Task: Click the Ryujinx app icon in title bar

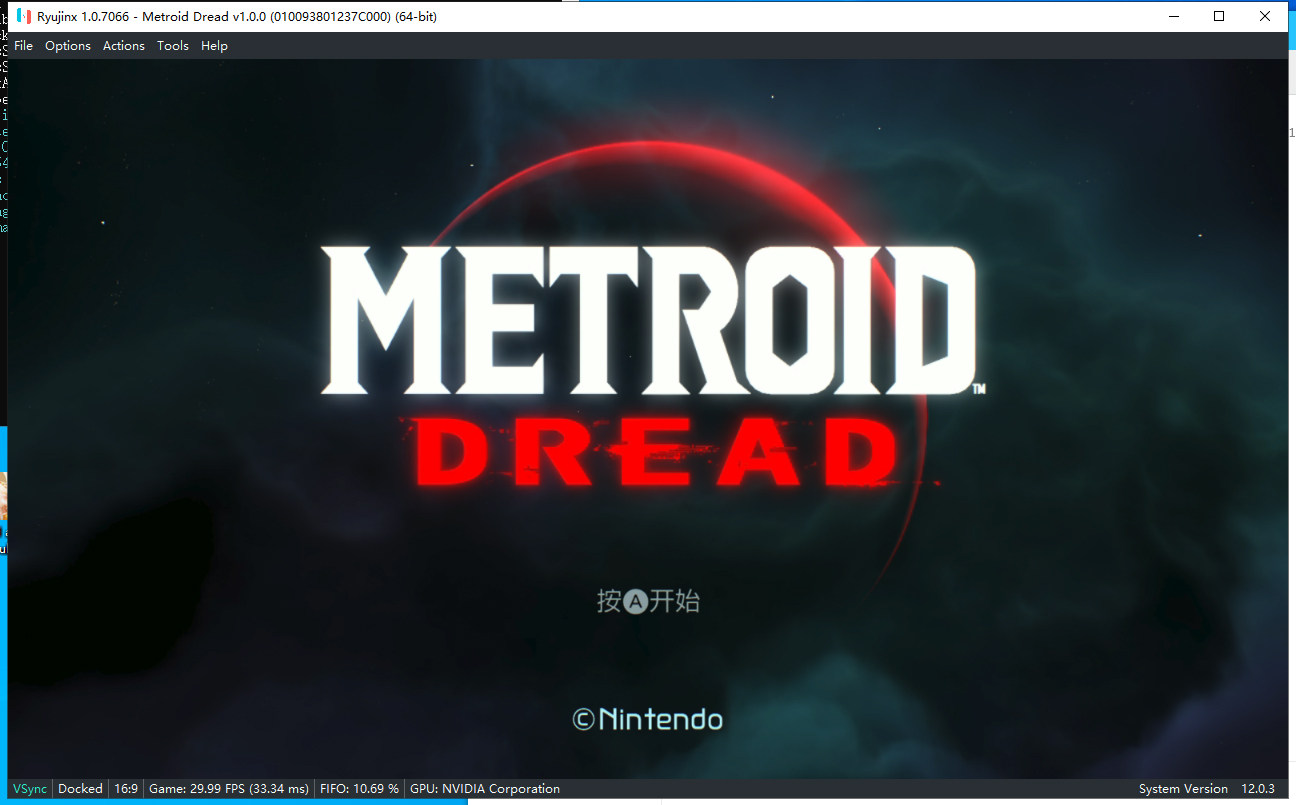Action: [x=23, y=16]
